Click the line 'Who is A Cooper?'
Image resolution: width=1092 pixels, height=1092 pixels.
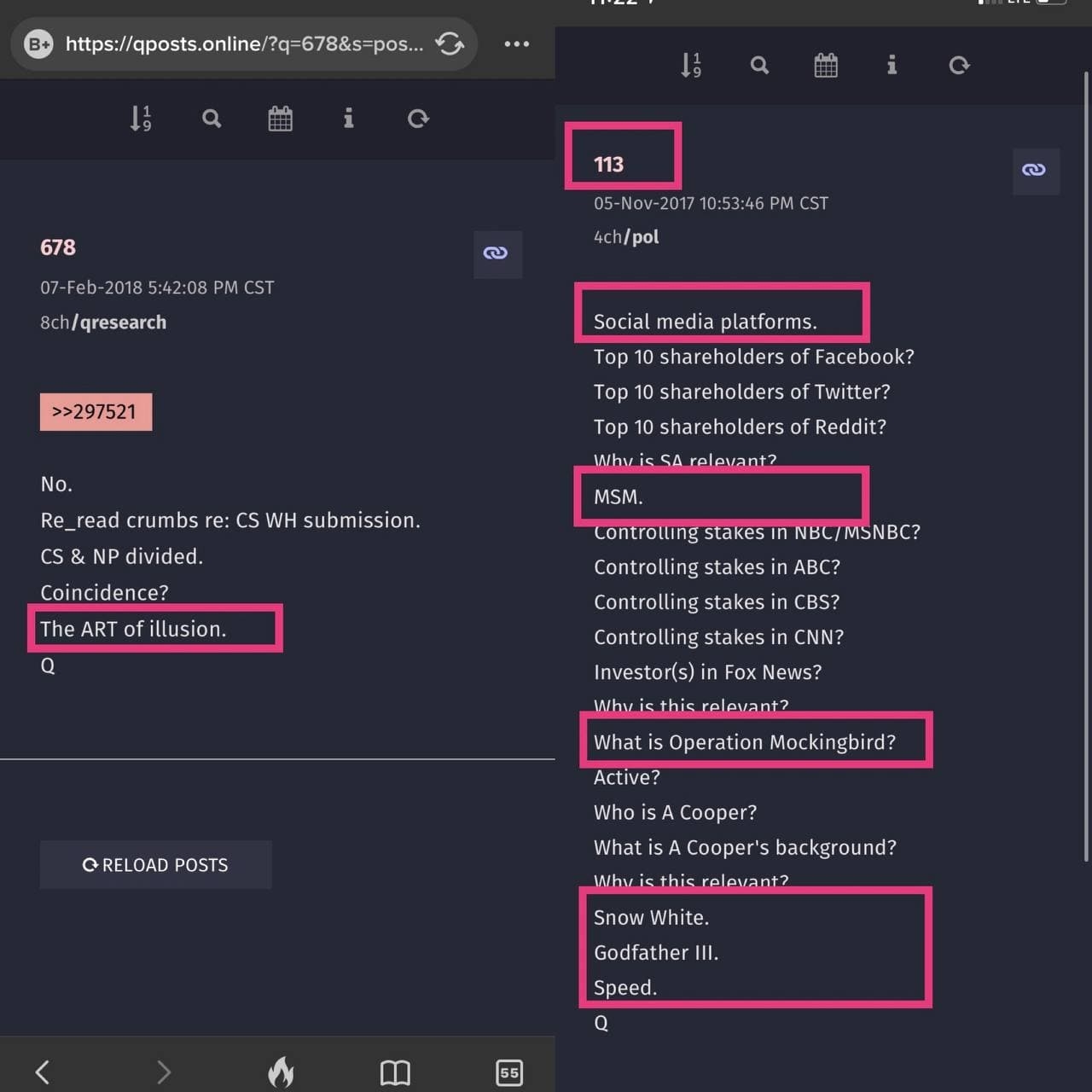coord(676,812)
